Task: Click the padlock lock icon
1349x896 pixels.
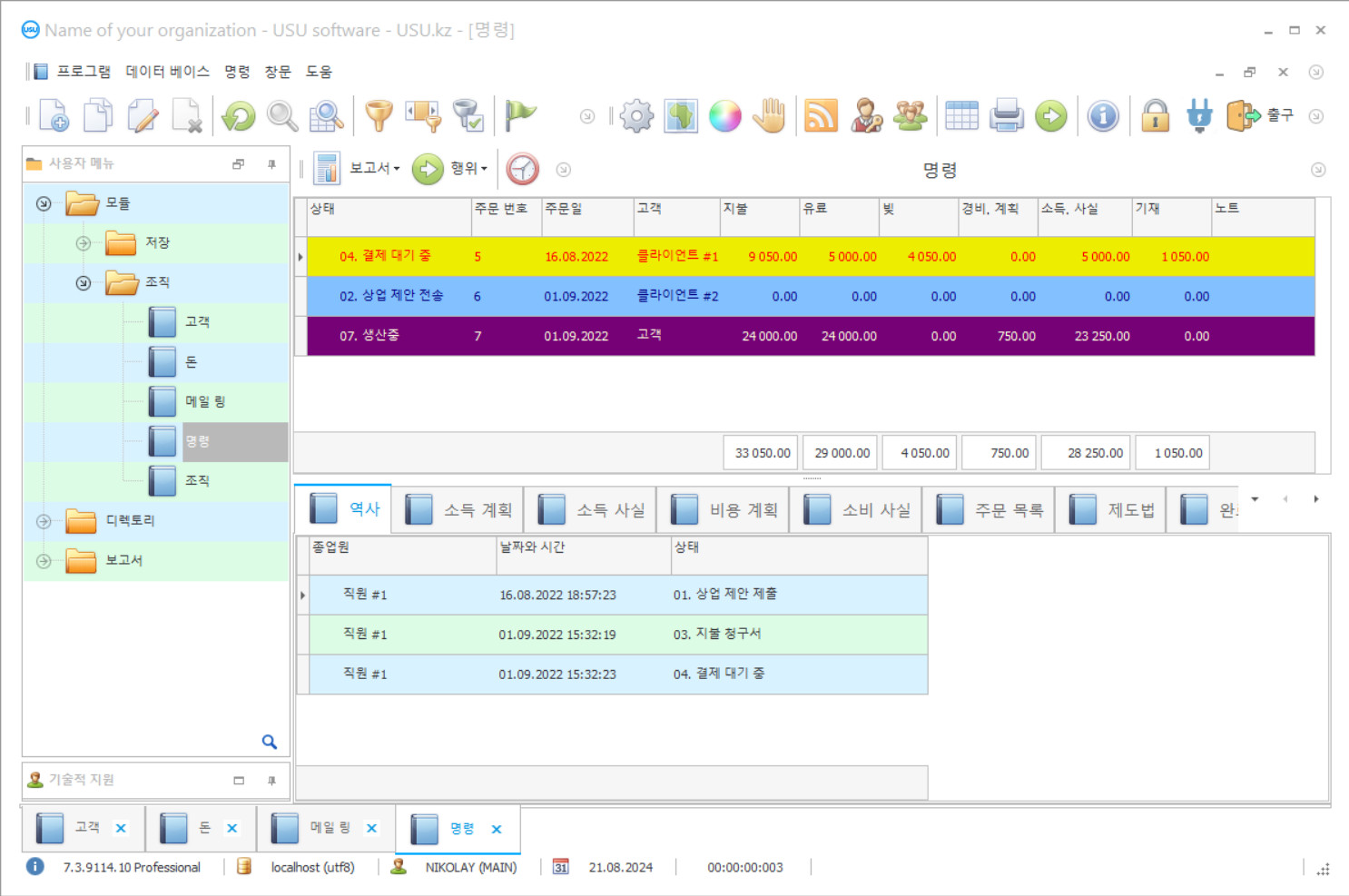Action: [1156, 116]
